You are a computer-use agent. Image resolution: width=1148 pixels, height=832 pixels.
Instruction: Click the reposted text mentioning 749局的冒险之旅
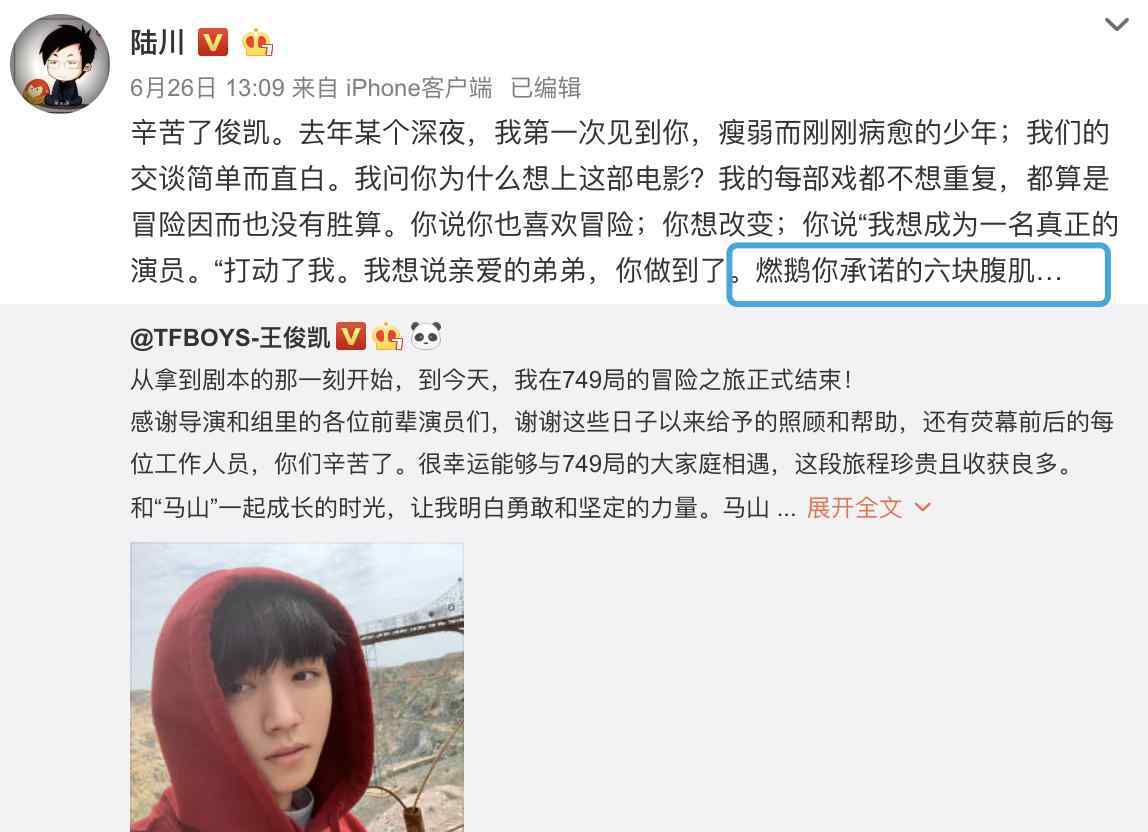point(491,379)
